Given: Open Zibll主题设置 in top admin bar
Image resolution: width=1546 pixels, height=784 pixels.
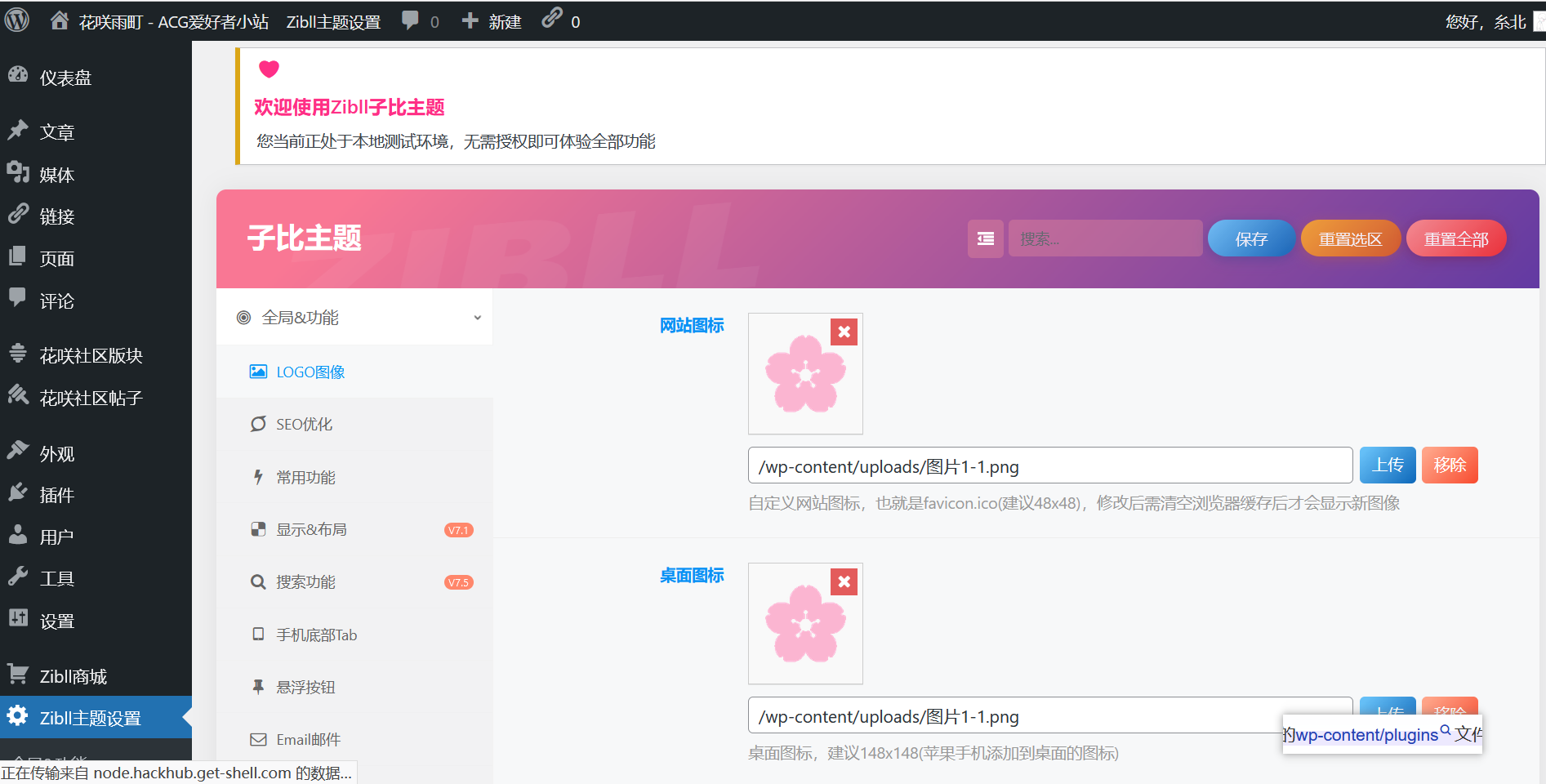Looking at the screenshot, I should [x=333, y=22].
